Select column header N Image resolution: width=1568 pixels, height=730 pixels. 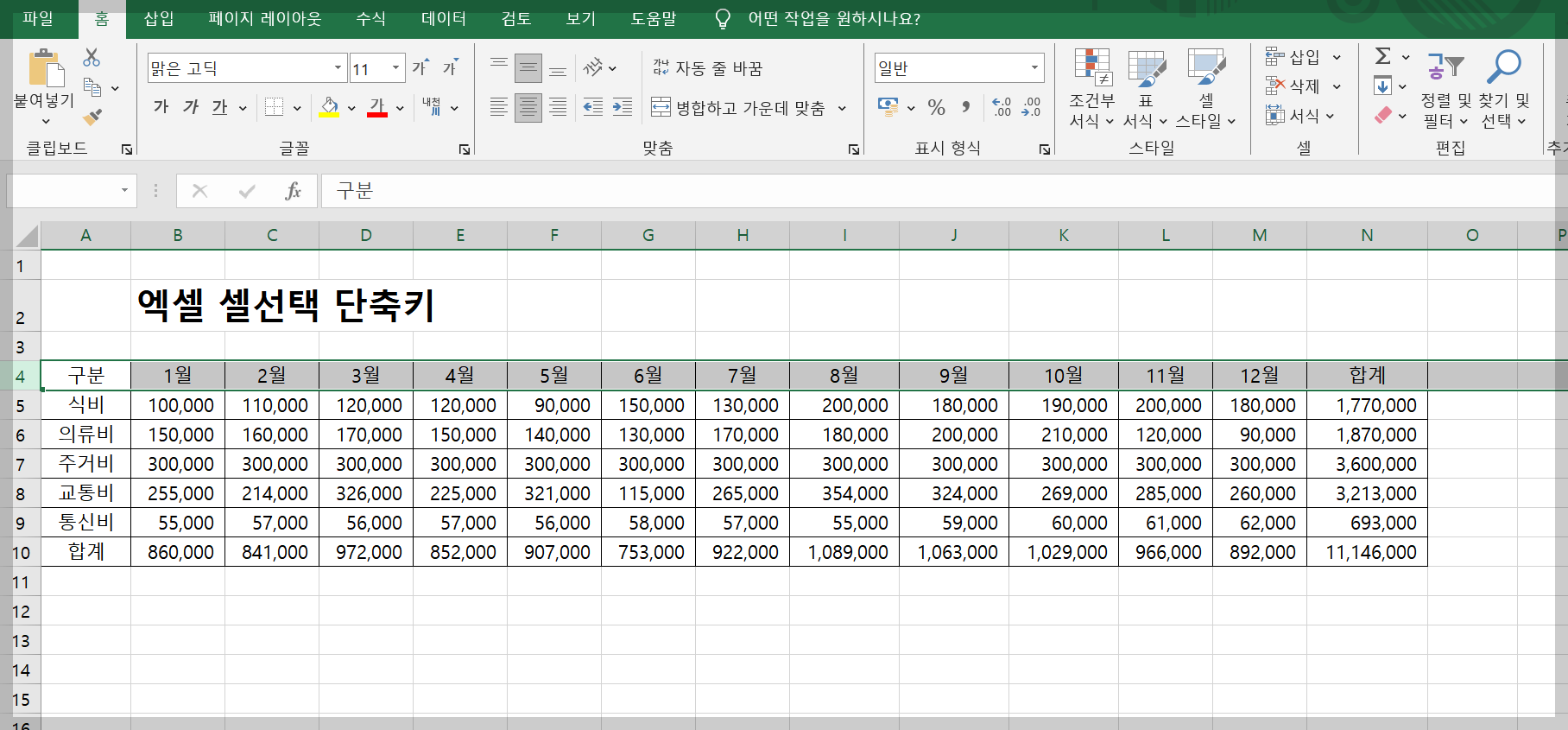(1367, 235)
